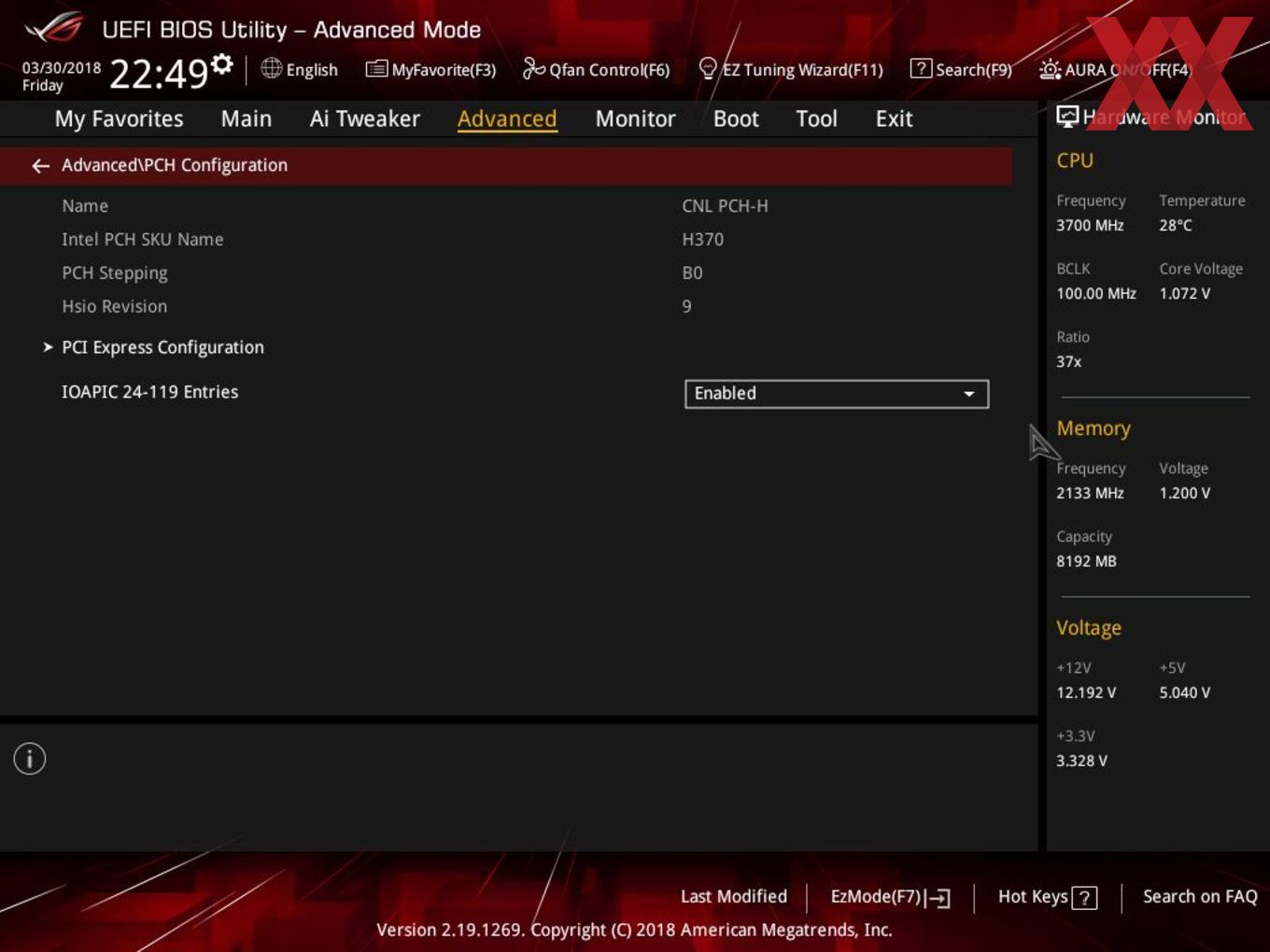
Task: Click the Qfan Control fan icon
Action: point(533,68)
